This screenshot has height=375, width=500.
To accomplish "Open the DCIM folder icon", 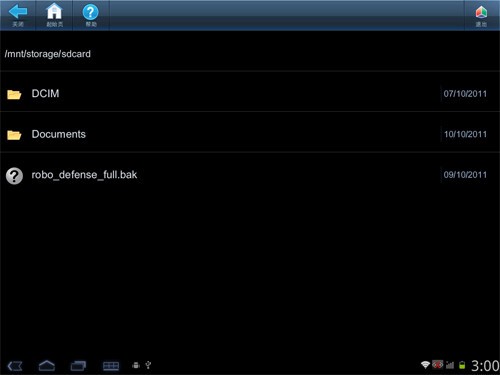I will pyautogui.click(x=14, y=95).
